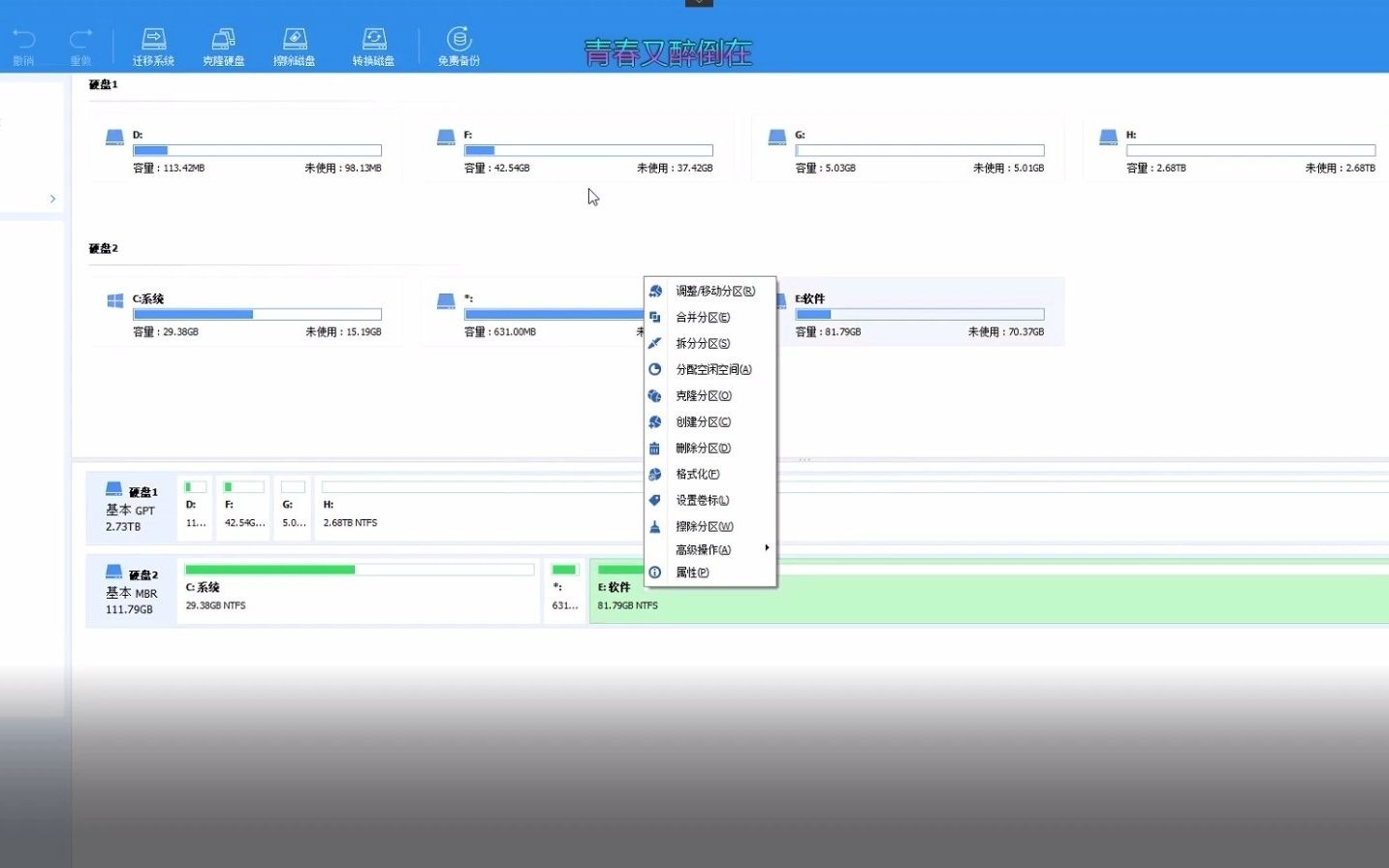Expand the left sidebar chevron arrow
This screenshot has width=1389, height=868.
tap(52, 199)
